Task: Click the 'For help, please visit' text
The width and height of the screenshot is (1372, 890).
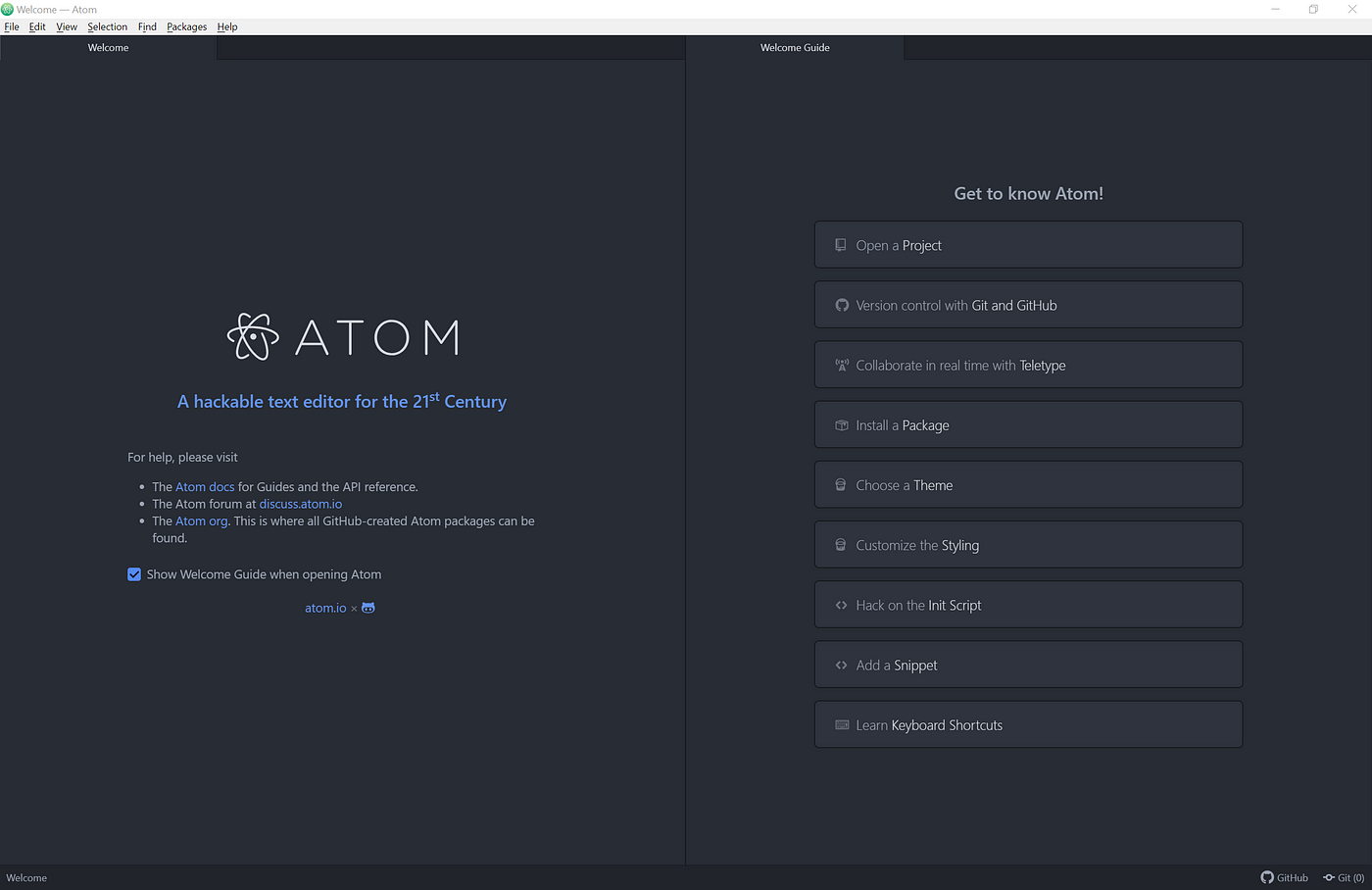Action: point(182,458)
